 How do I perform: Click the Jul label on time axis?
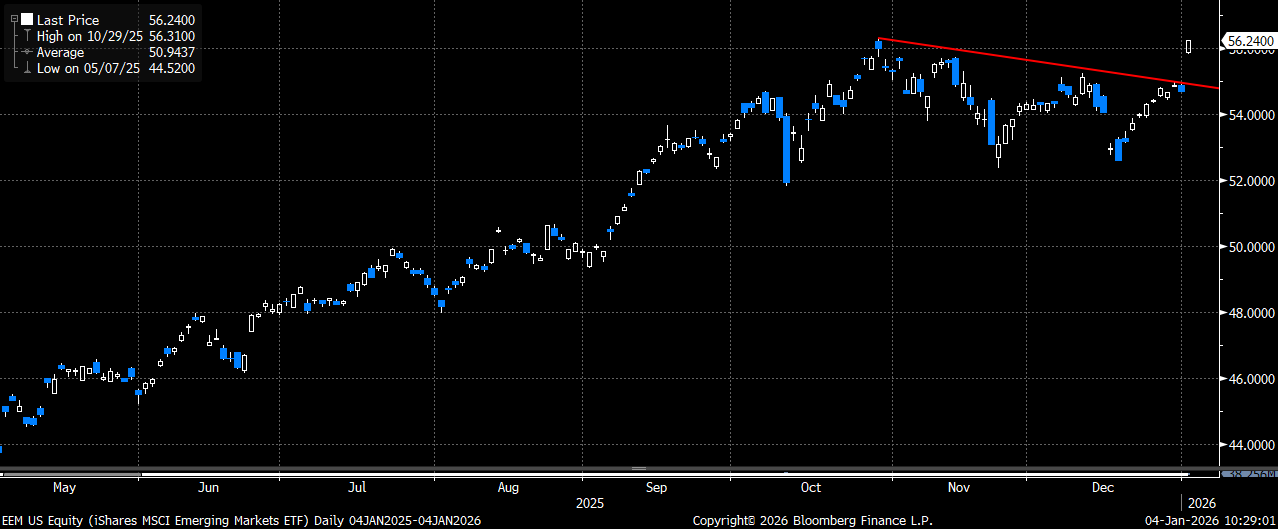[x=357, y=488]
